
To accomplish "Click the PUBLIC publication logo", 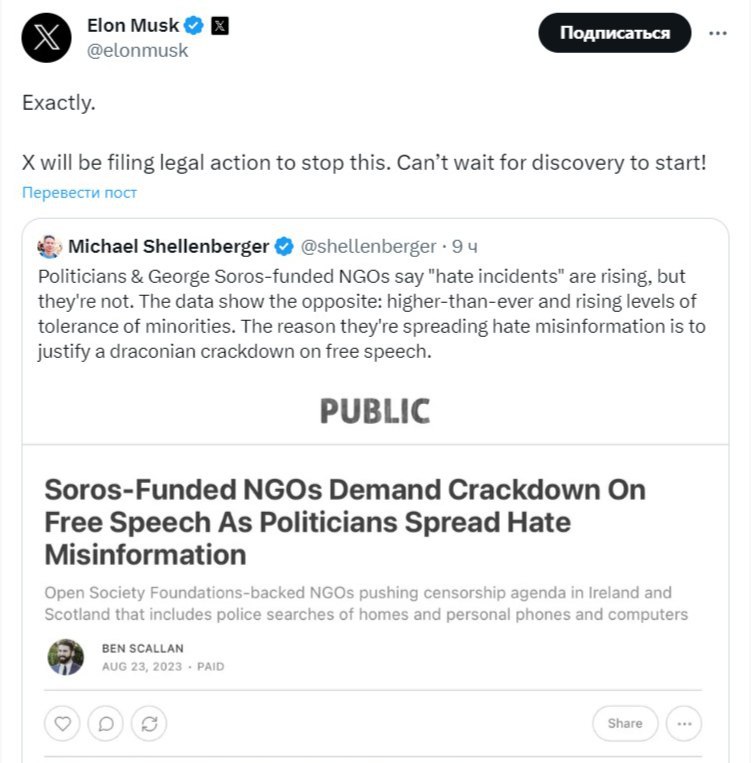I will click(375, 410).
